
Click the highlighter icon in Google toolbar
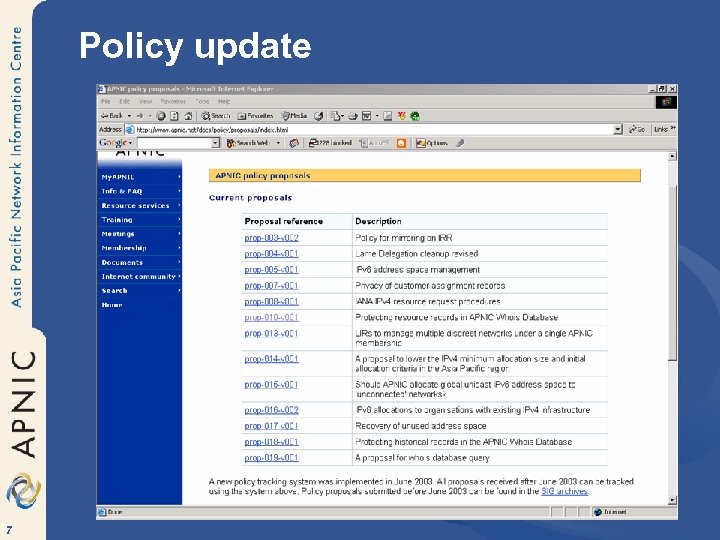pos(460,143)
